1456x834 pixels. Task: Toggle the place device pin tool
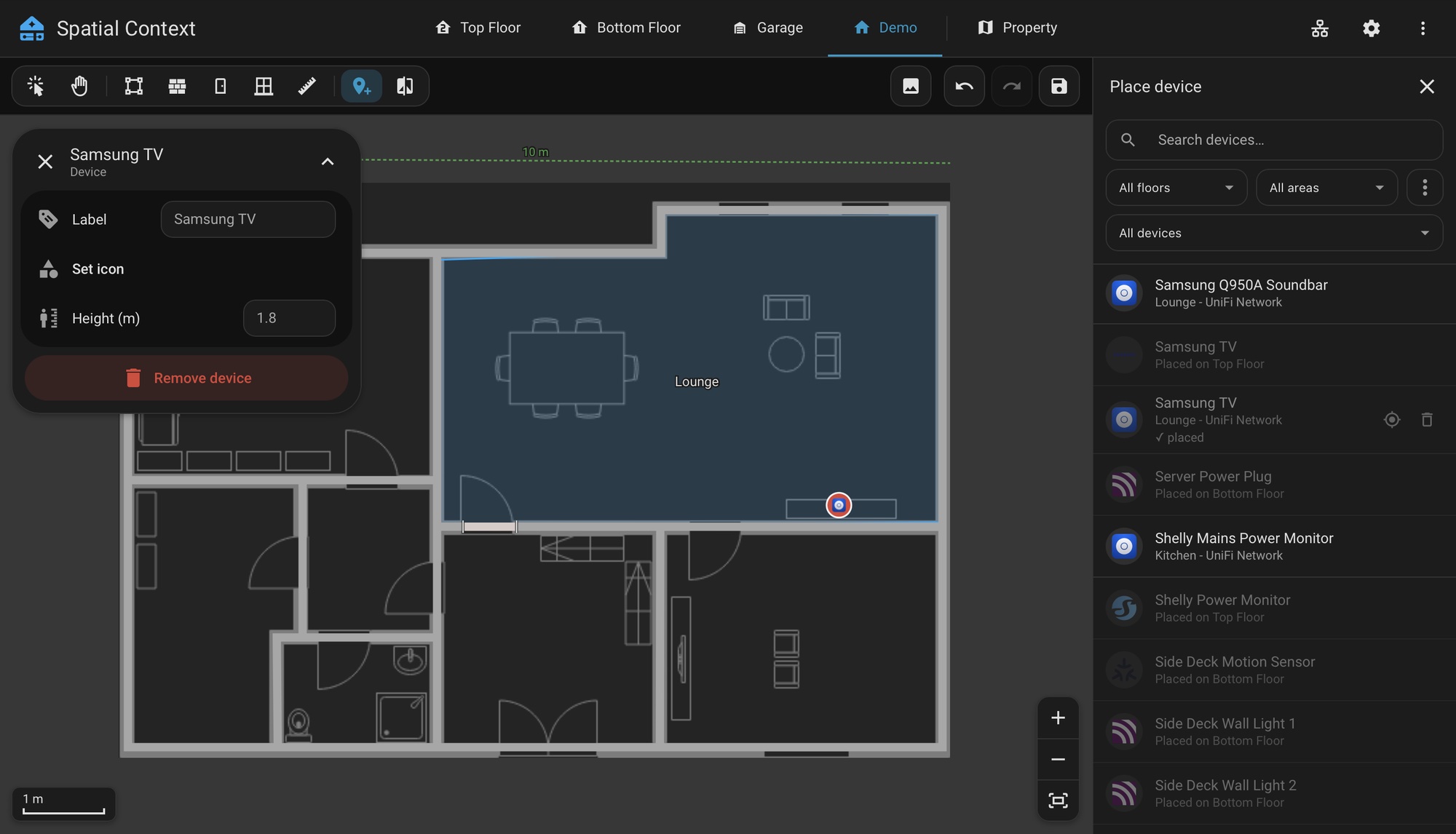tap(362, 86)
